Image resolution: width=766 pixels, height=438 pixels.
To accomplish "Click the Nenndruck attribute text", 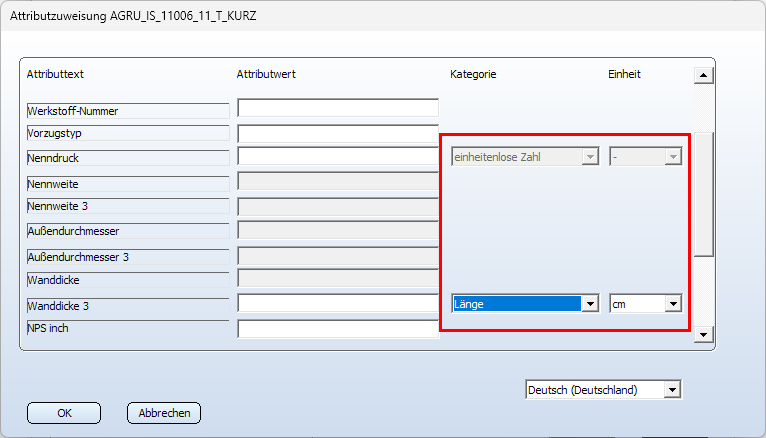I will [x=128, y=158].
